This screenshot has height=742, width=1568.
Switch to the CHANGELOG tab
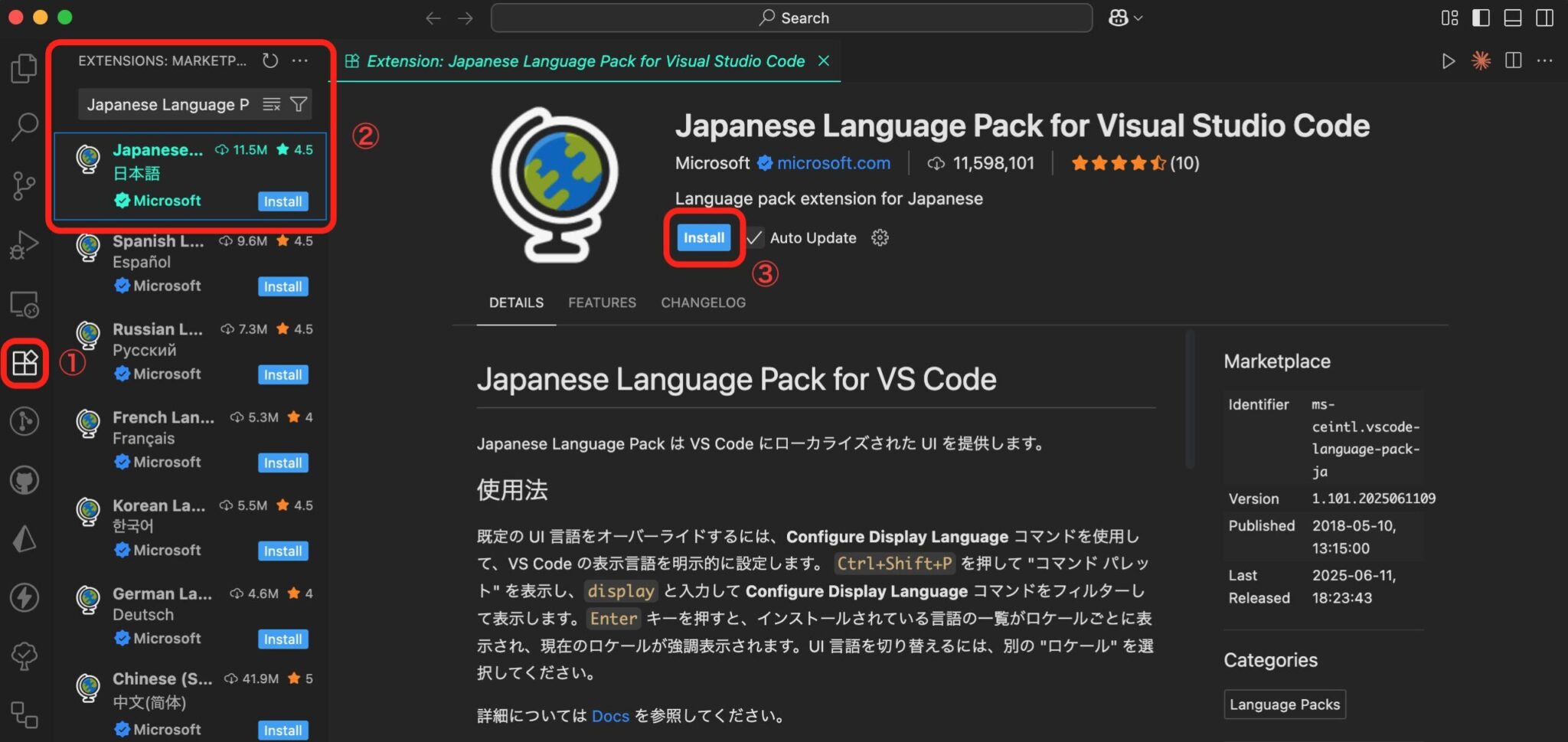click(702, 302)
